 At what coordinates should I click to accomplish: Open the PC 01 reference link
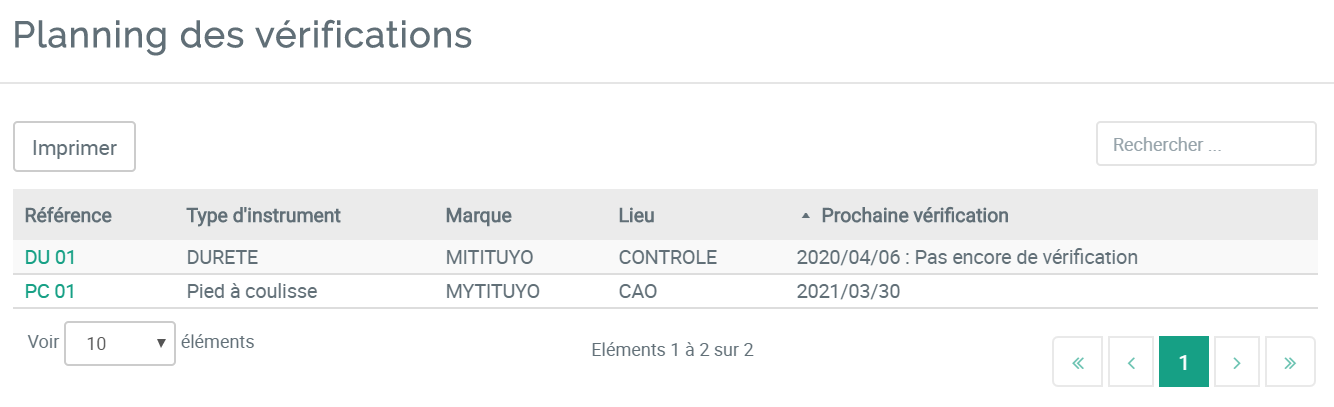point(50,291)
